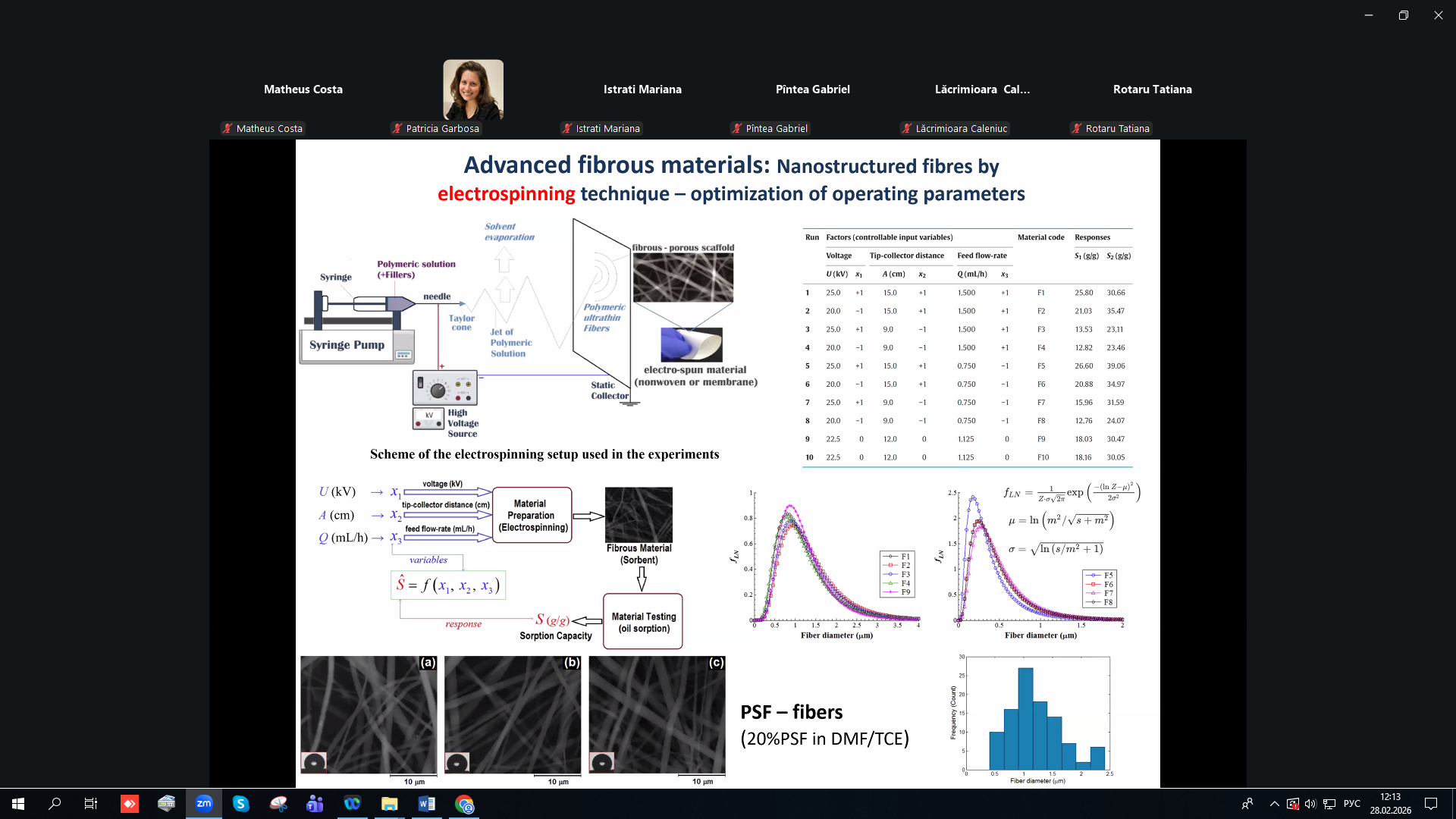Open Zoom from the taskbar

point(204,804)
